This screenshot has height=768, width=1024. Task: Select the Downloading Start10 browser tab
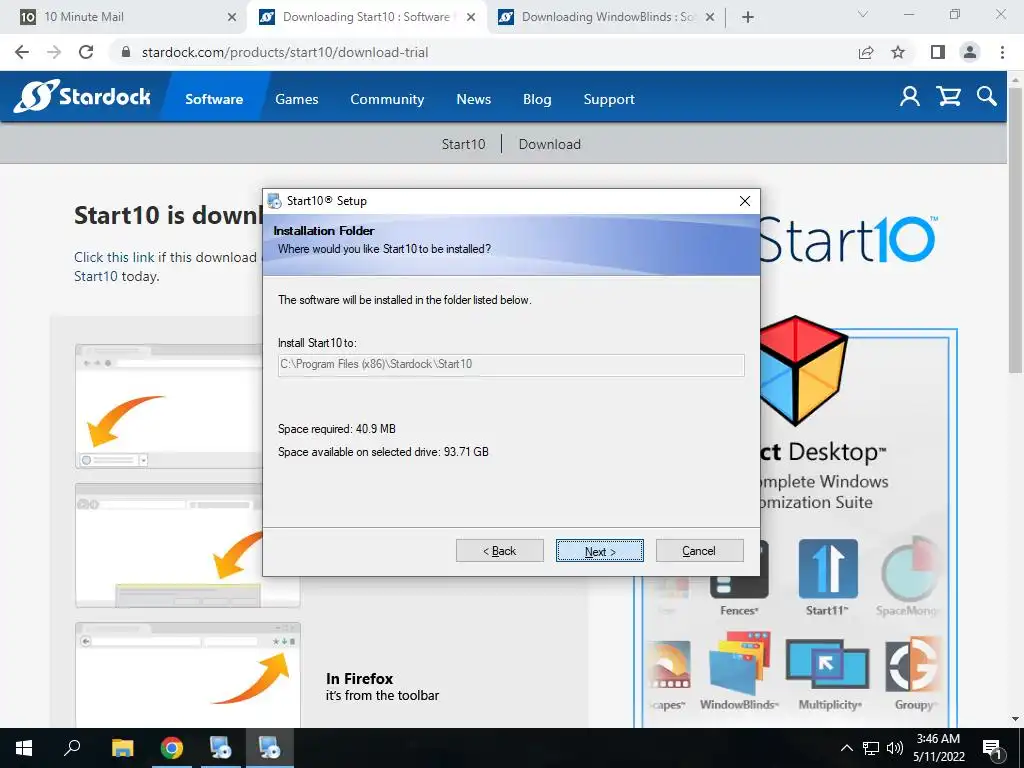[366, 17]
